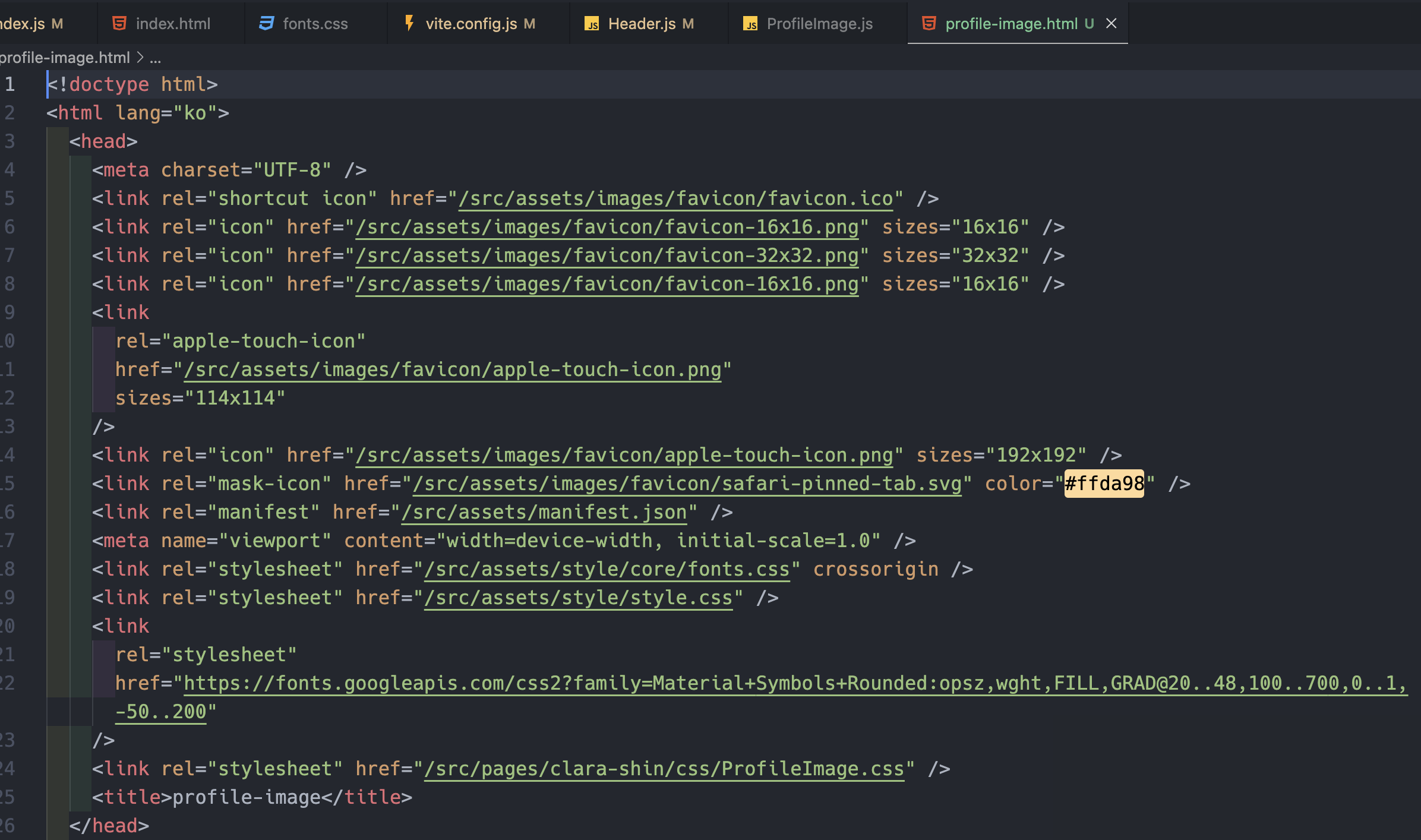Screen dimensions: 1421x840
Task: Open the vite.config.js tab
Action: 470,24
